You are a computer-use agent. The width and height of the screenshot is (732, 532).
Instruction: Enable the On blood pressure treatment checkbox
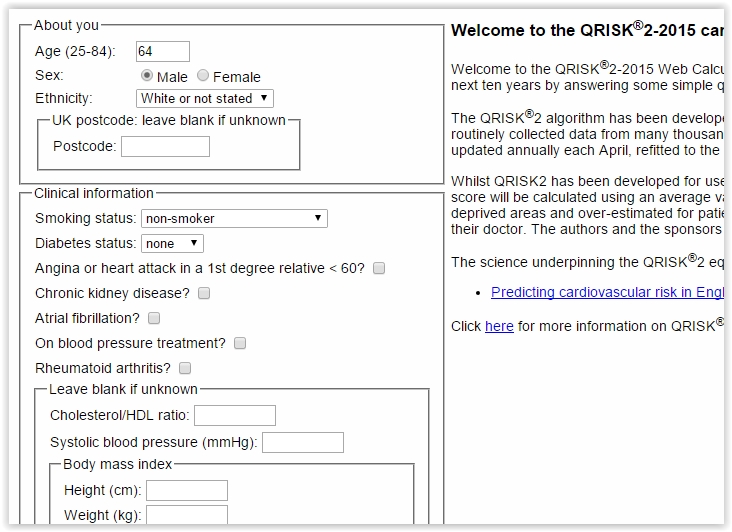(x=240, y=343)
